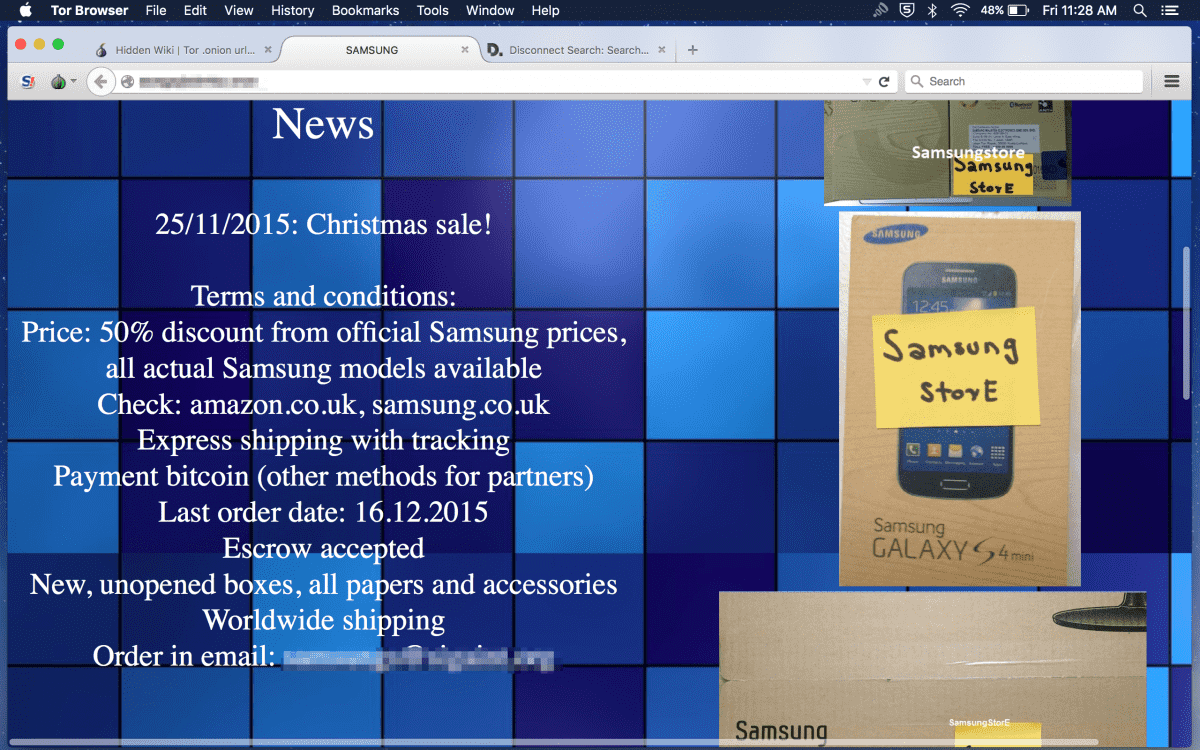Open the Bookmarks menu

pos(365,10)
